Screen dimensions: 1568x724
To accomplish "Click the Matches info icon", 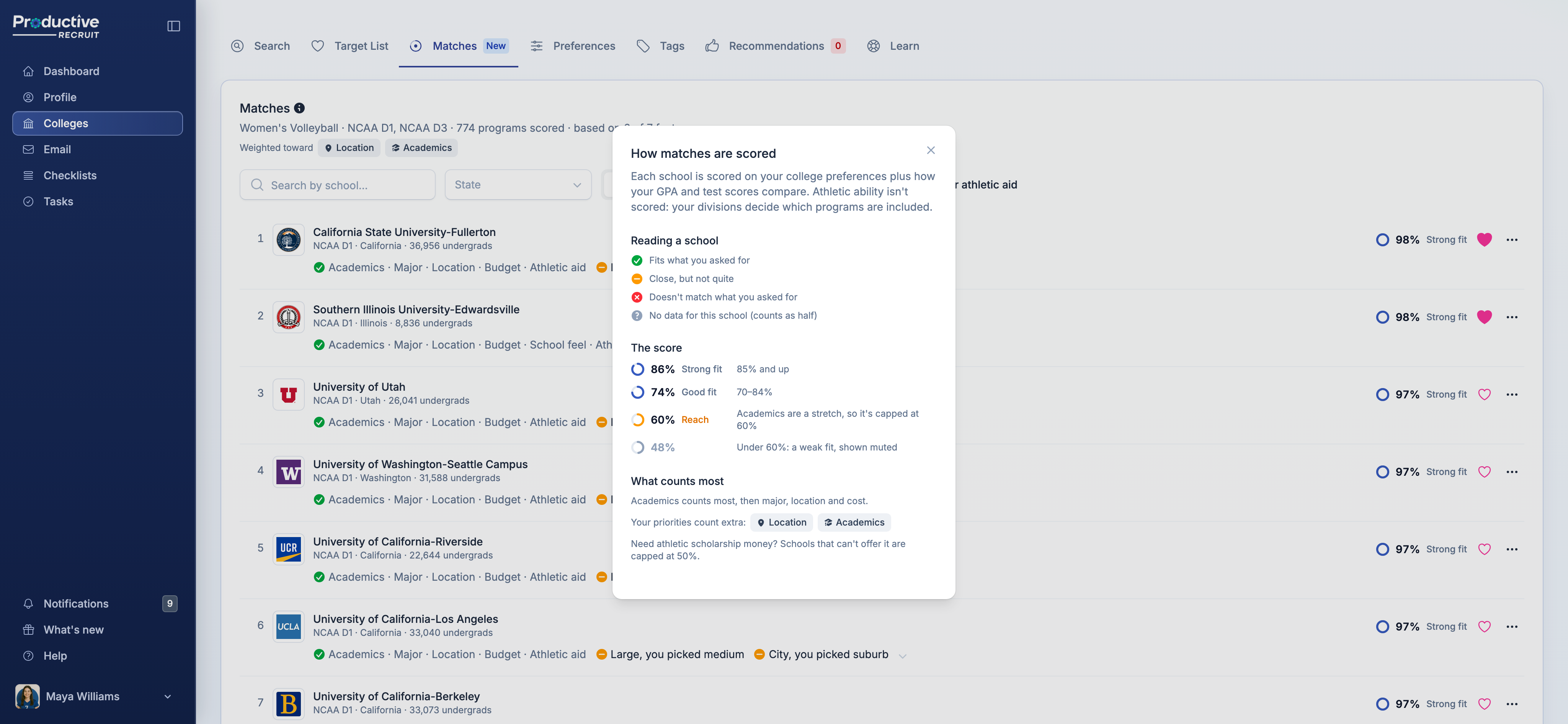I will tap(299, 108).
